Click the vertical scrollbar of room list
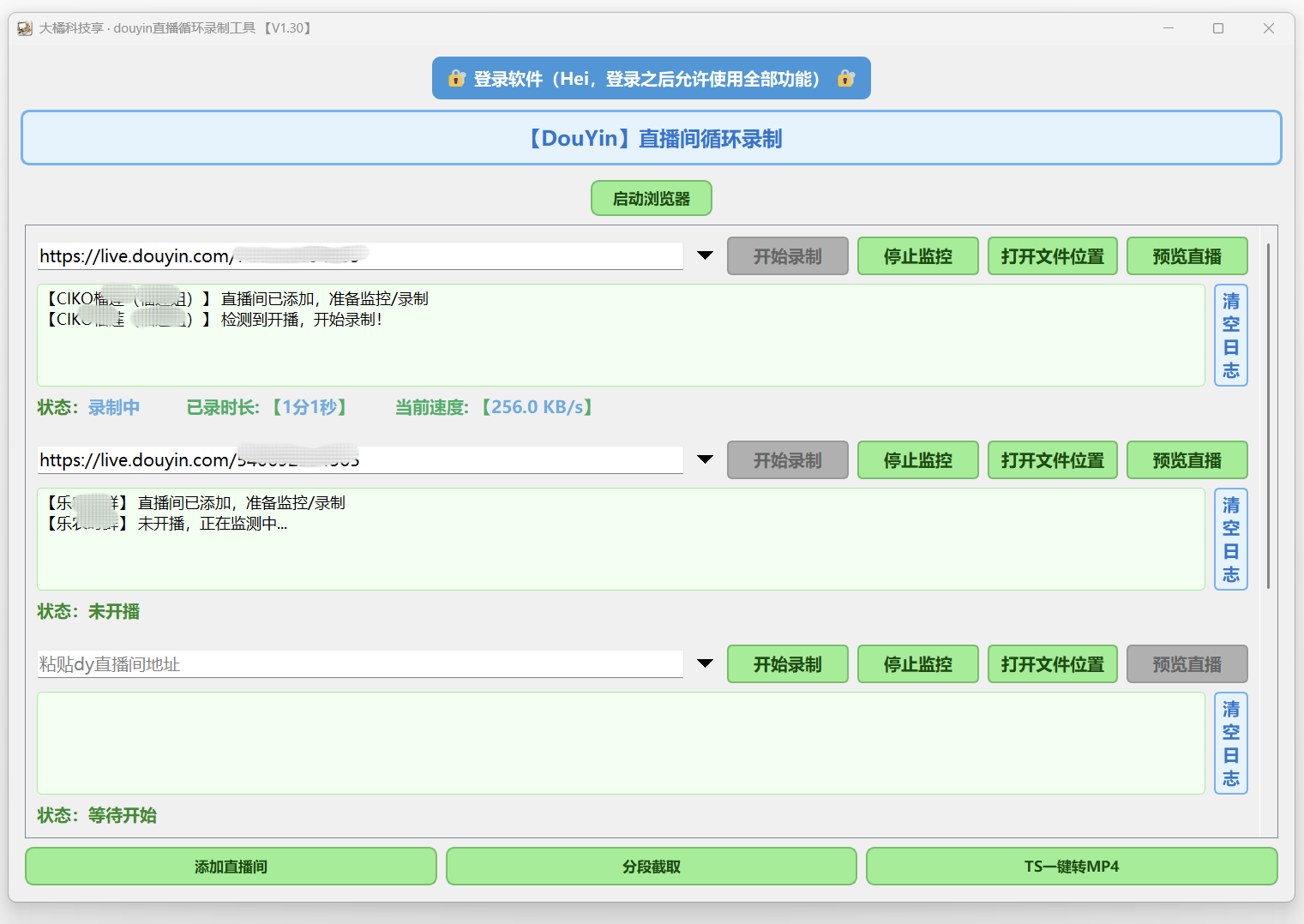The width and height of the screenshot is (1304, 924). (x=1268, y=416)
